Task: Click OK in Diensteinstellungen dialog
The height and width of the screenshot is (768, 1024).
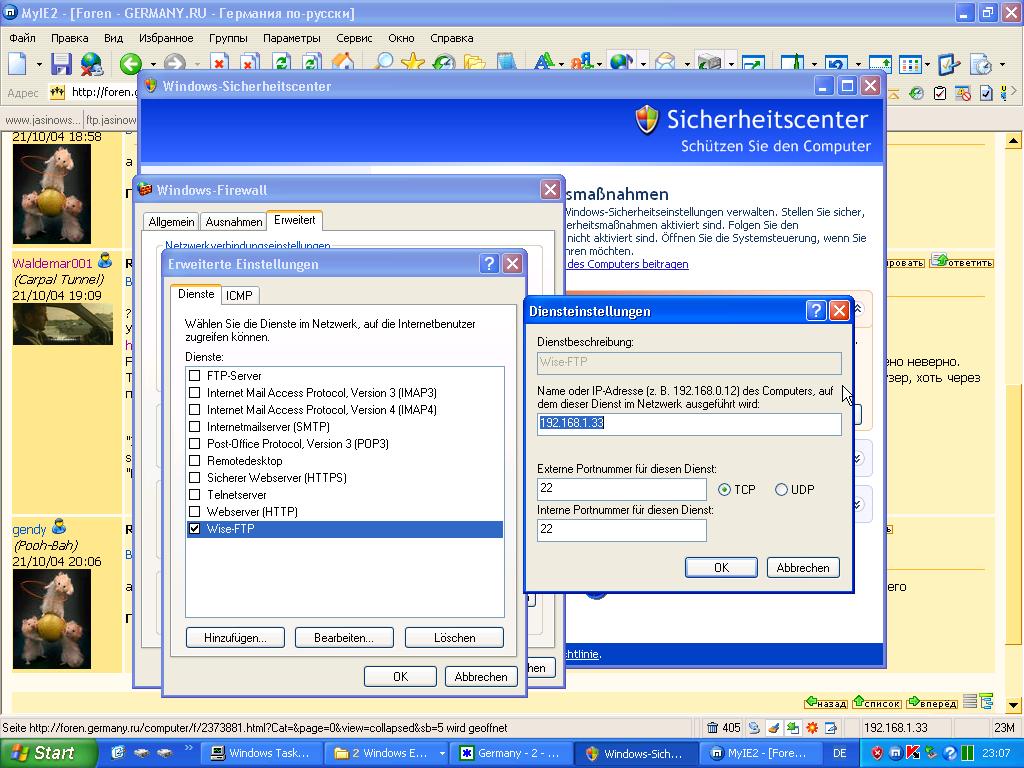Action: tap(721, 568)
